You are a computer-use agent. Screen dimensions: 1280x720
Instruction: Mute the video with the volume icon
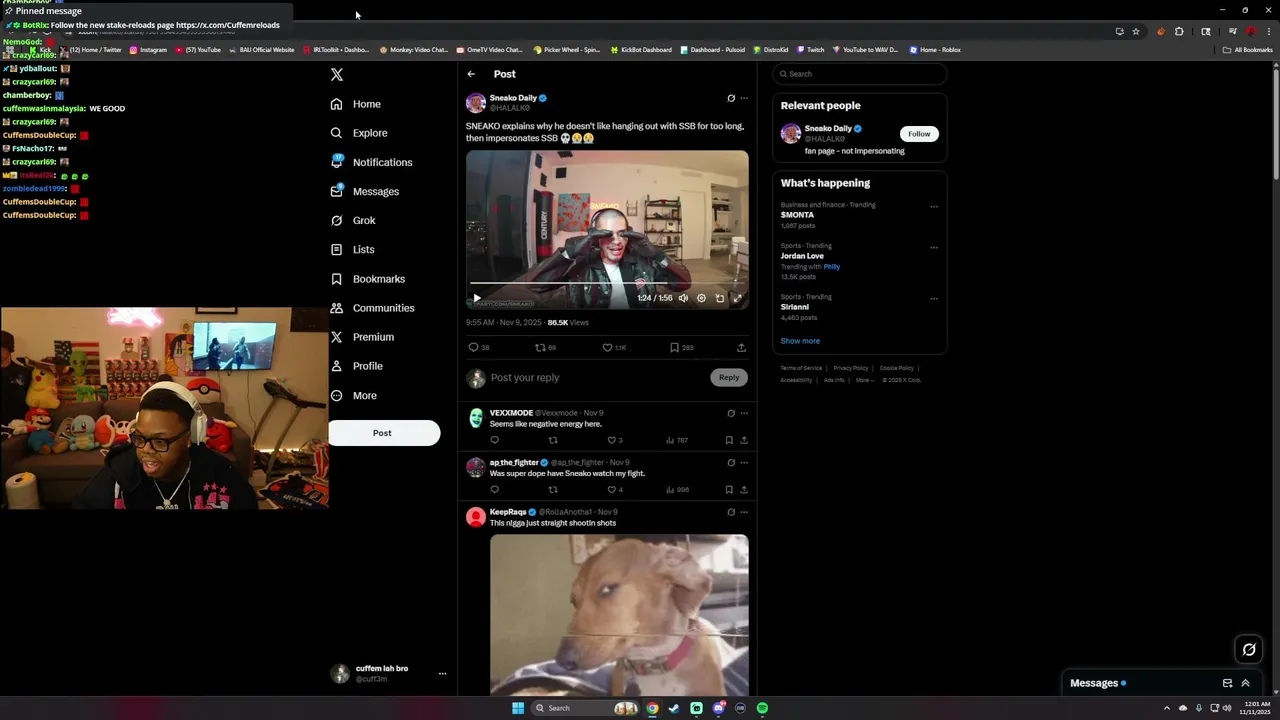[683, 298]
